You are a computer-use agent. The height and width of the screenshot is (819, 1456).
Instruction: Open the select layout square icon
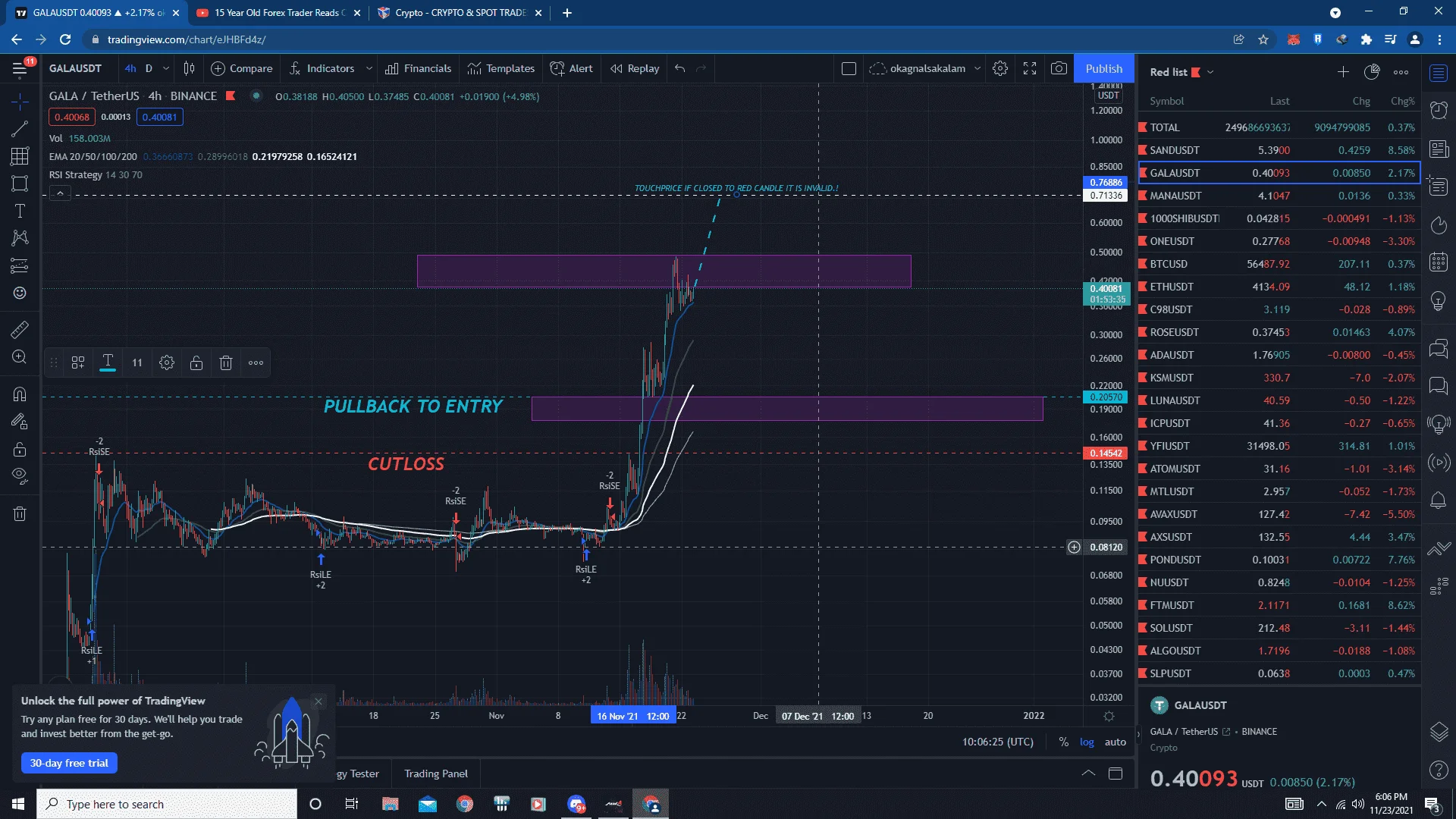[849, 68]
